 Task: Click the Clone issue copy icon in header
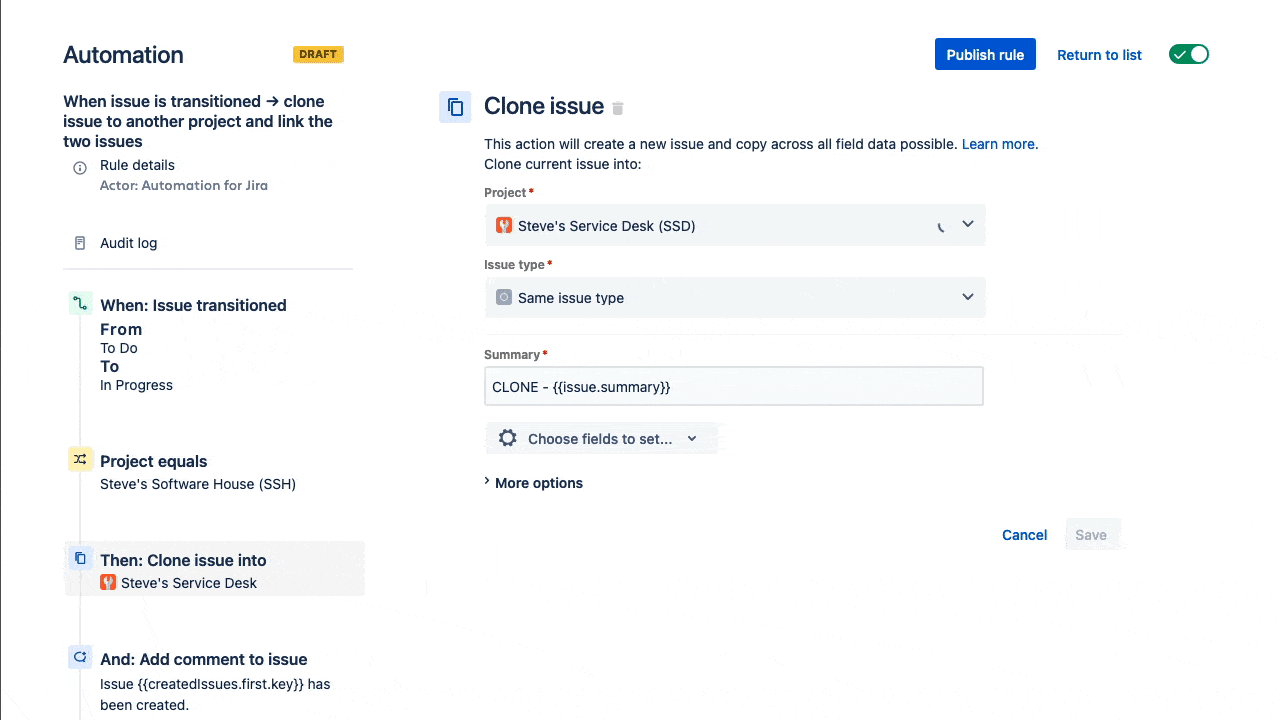coord(455,107)
